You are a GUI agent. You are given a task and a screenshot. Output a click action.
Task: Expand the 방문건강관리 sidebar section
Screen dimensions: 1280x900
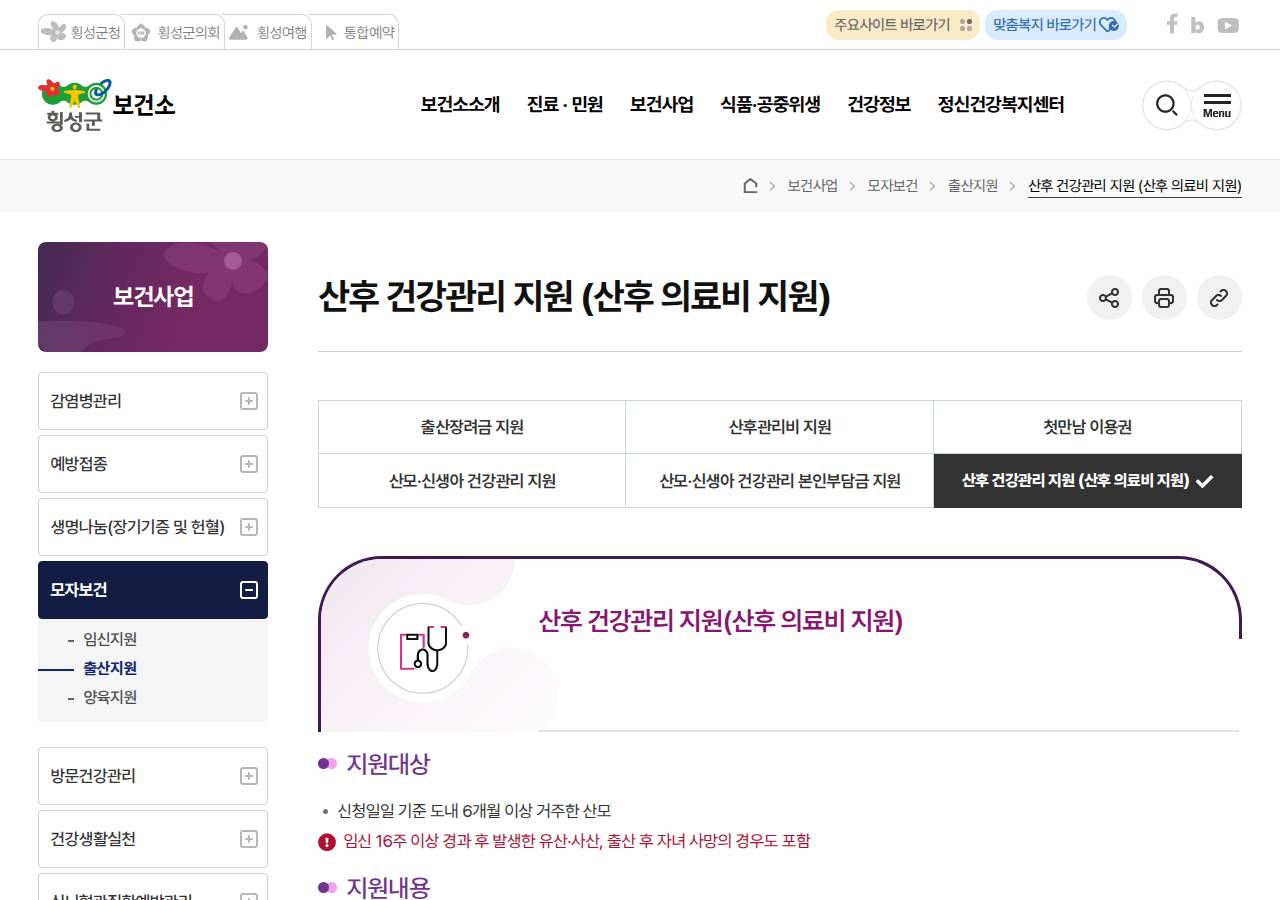coord(153,776)
